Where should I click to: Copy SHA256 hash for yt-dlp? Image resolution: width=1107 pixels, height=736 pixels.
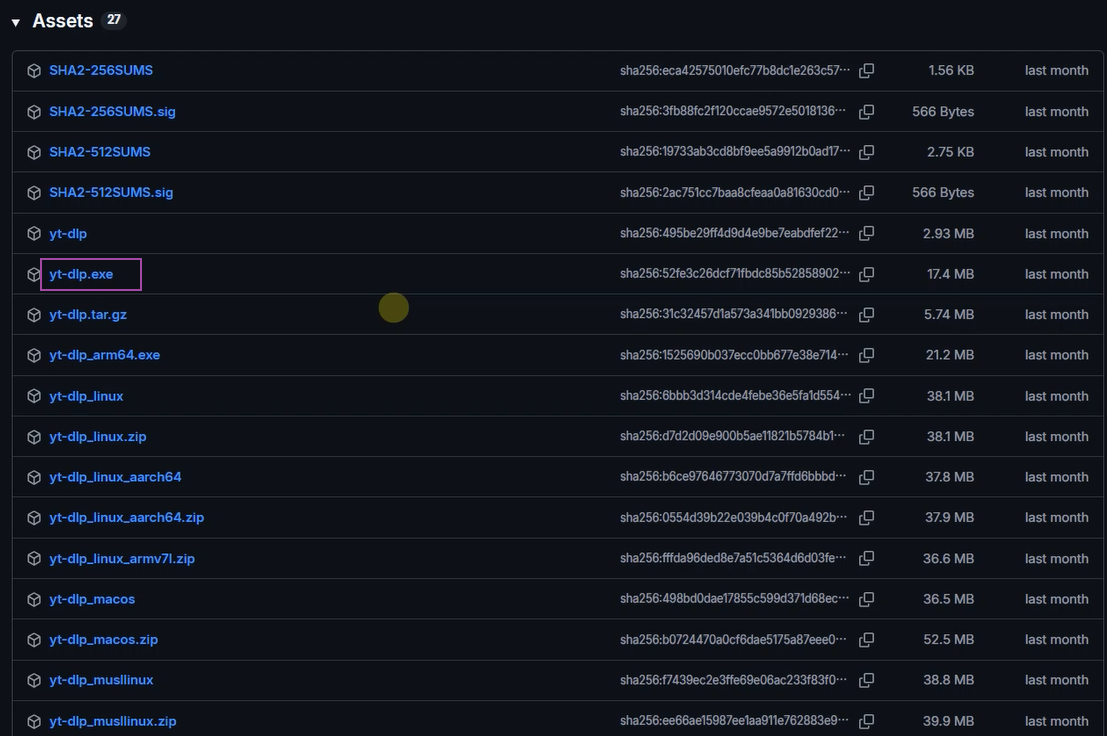tap(866, 234)
